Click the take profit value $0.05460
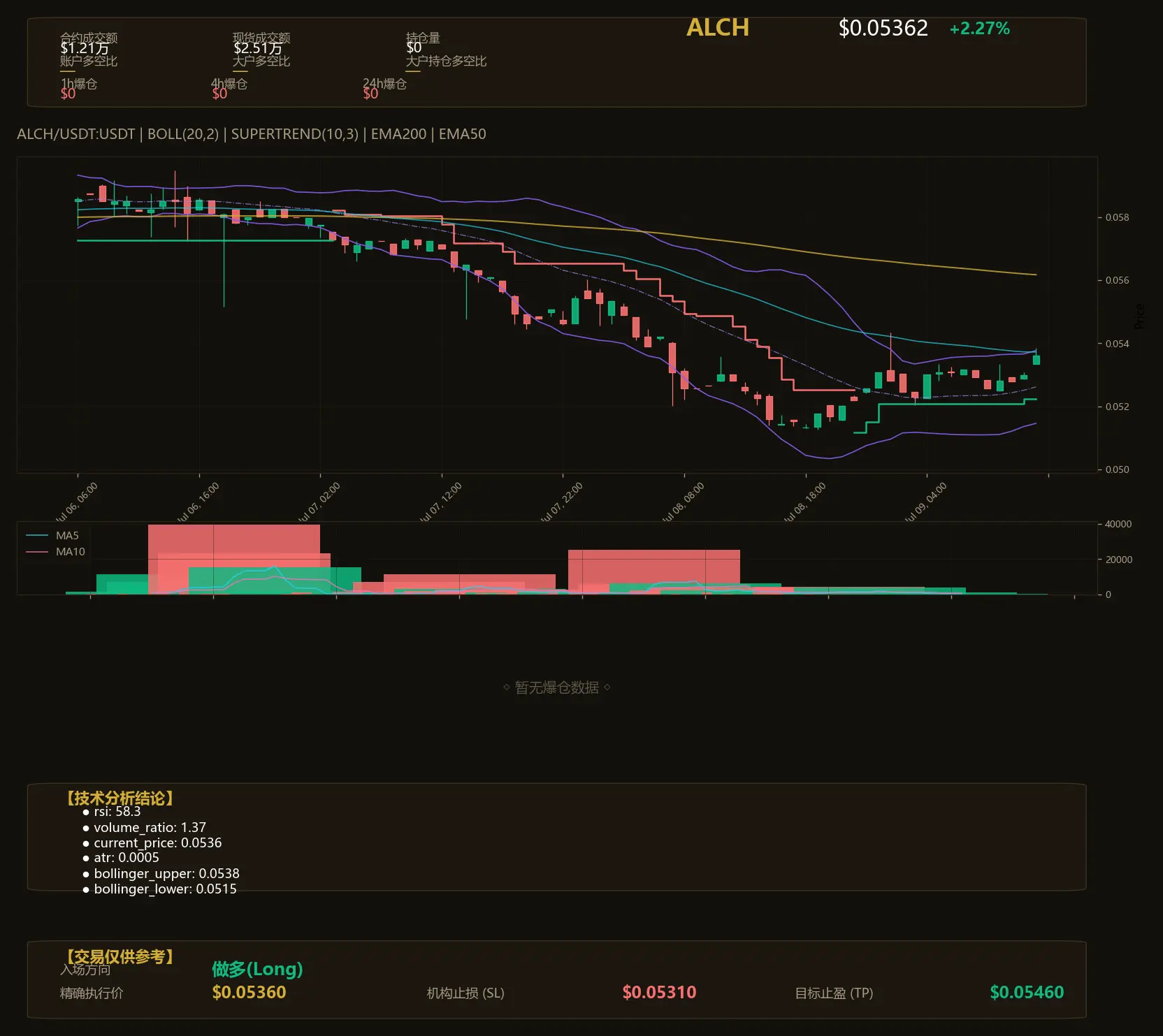Image resolution: width=1163 pixels, height=1036 pixels. pos(1027,993)
